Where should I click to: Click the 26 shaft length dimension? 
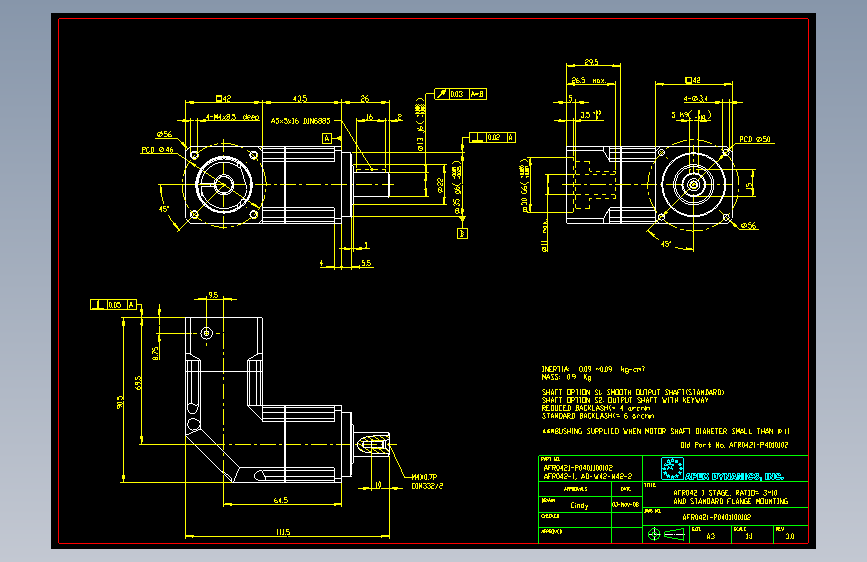coord(365,98)
